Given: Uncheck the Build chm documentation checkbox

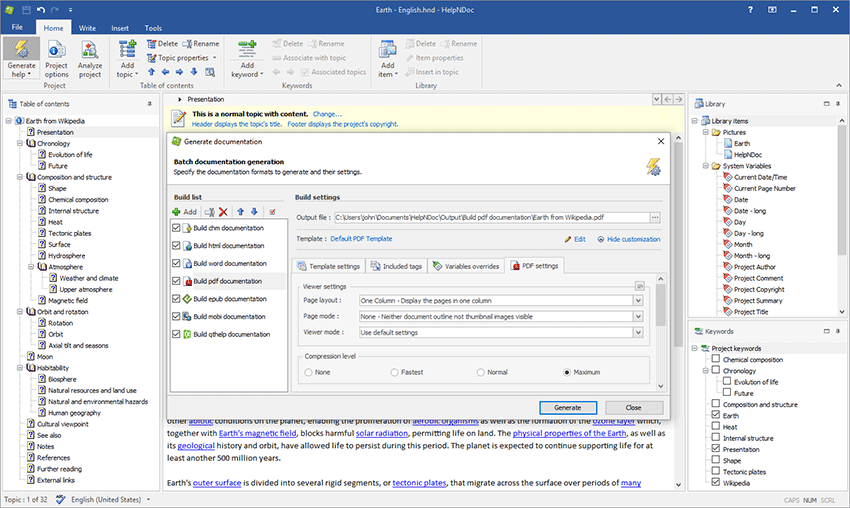Looking at the screenshot, I should coord(177,228).
